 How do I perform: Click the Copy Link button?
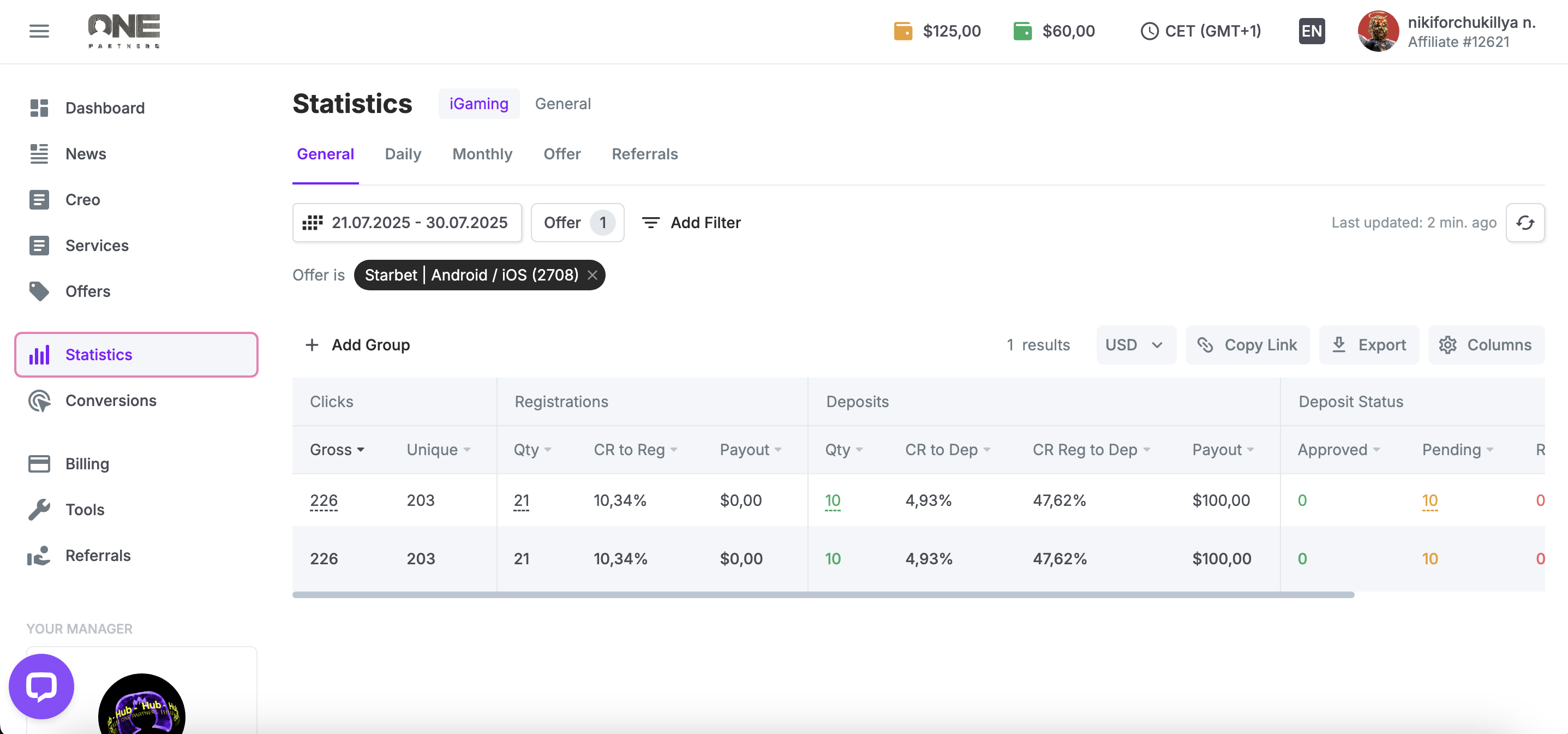pos(1247,345)
